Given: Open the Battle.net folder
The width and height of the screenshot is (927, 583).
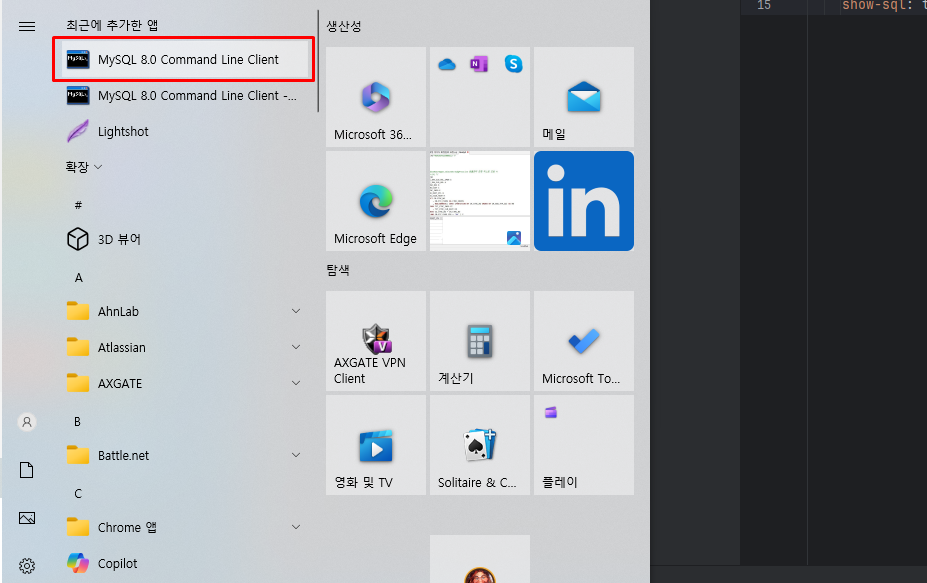Looking at the screenshot, I should tap(183, 456).
